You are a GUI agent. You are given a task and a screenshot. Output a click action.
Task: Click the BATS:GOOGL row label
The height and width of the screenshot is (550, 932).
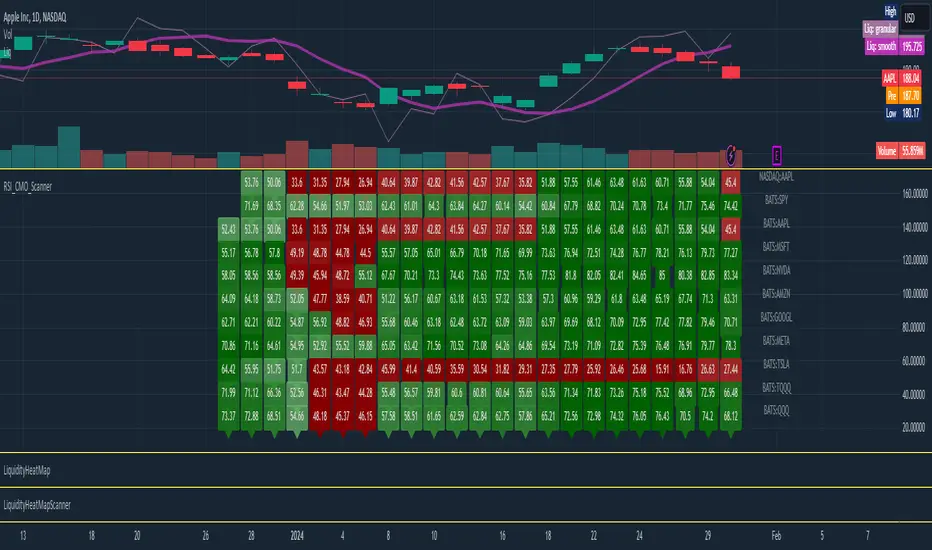point(776,317)
